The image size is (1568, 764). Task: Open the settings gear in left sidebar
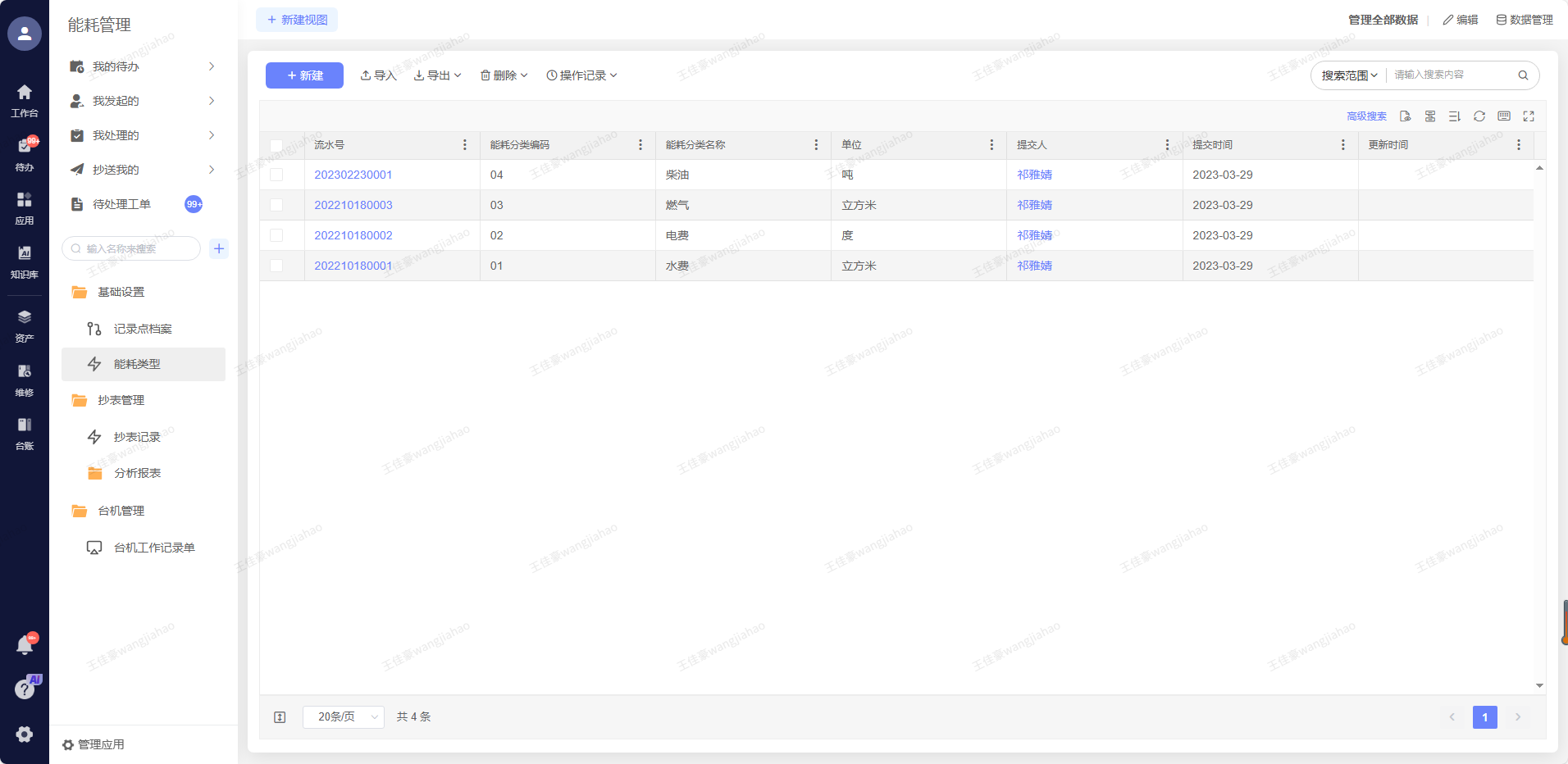[25, 734]
